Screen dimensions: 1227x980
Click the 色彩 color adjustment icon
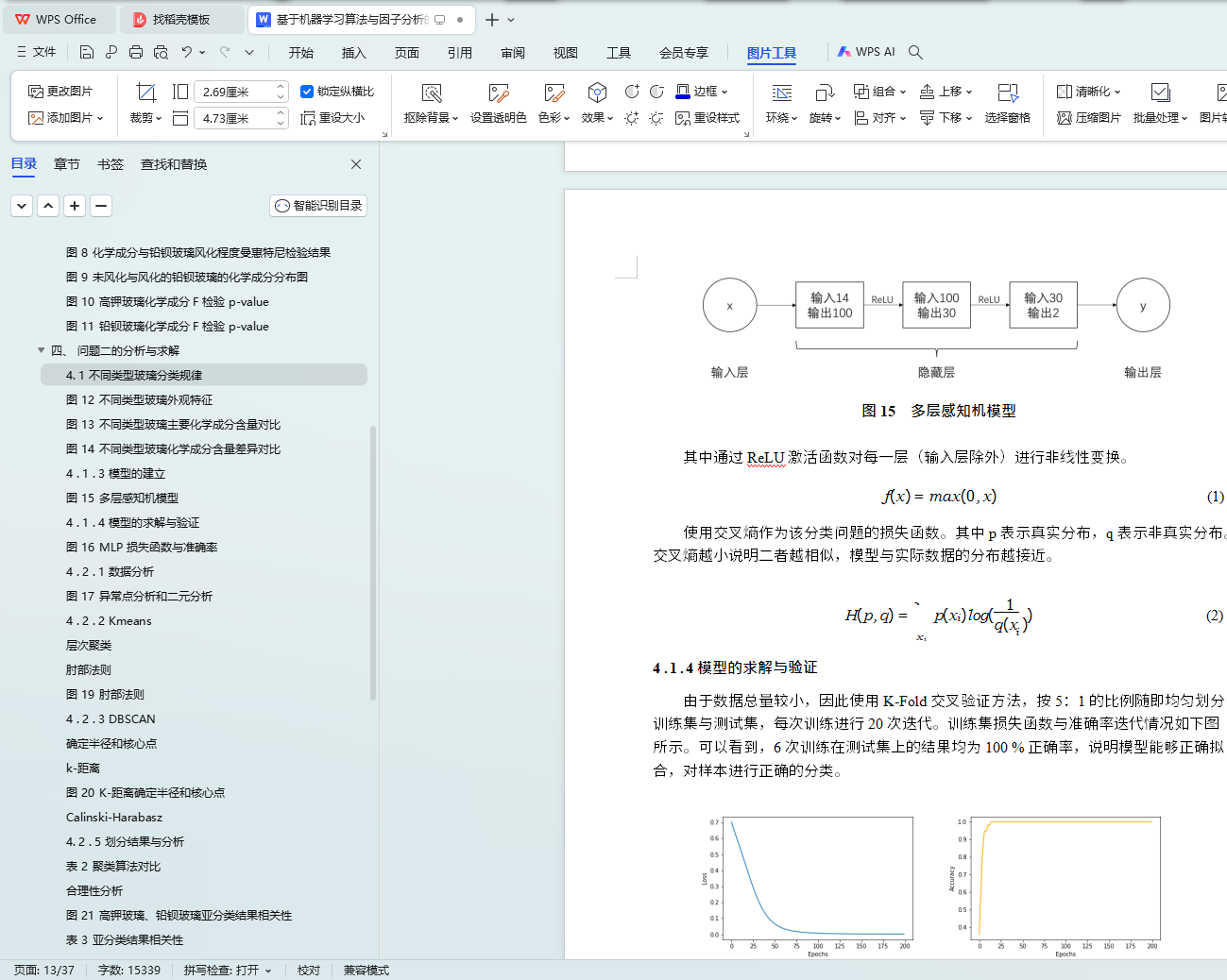tap(554, 93)
